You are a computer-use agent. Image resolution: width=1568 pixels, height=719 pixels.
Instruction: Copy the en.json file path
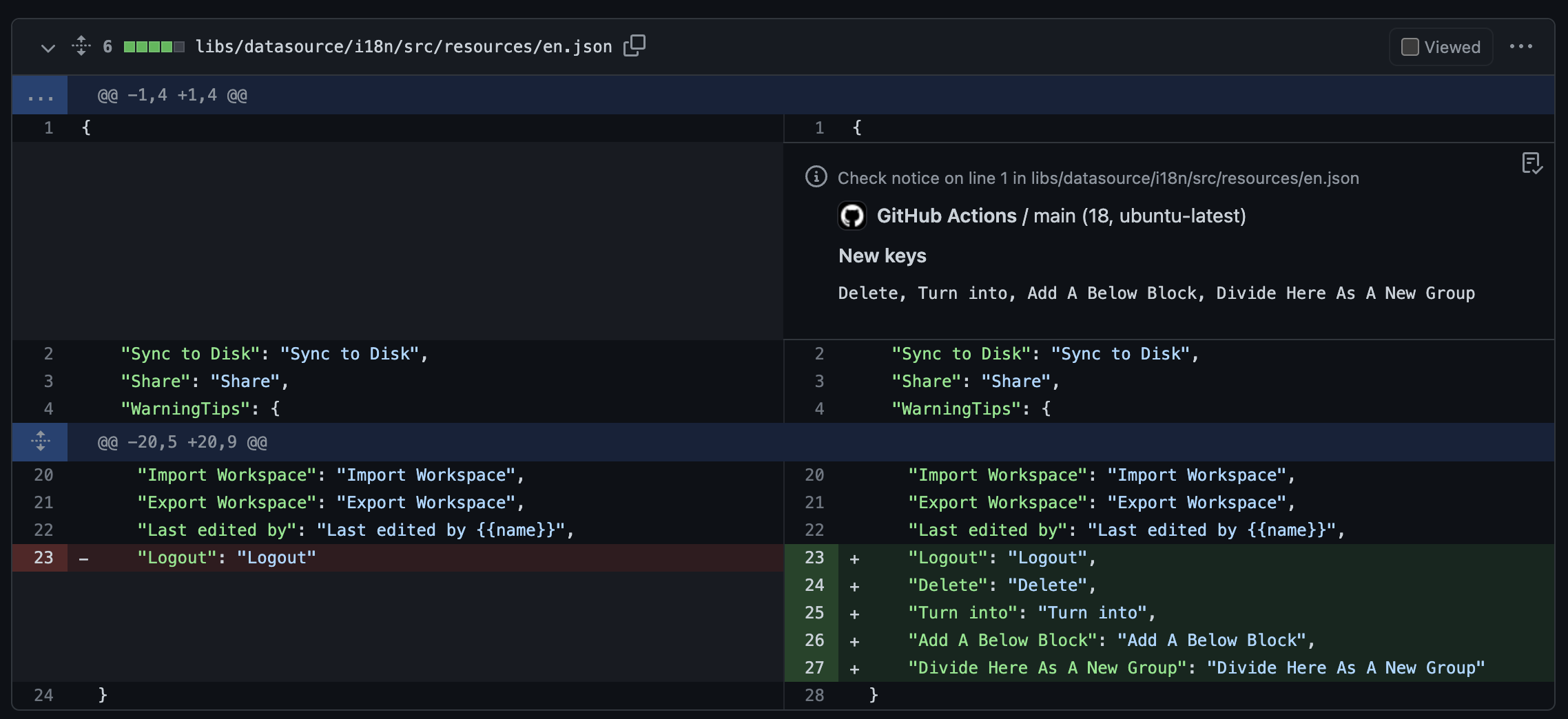[x=635, y=45]
